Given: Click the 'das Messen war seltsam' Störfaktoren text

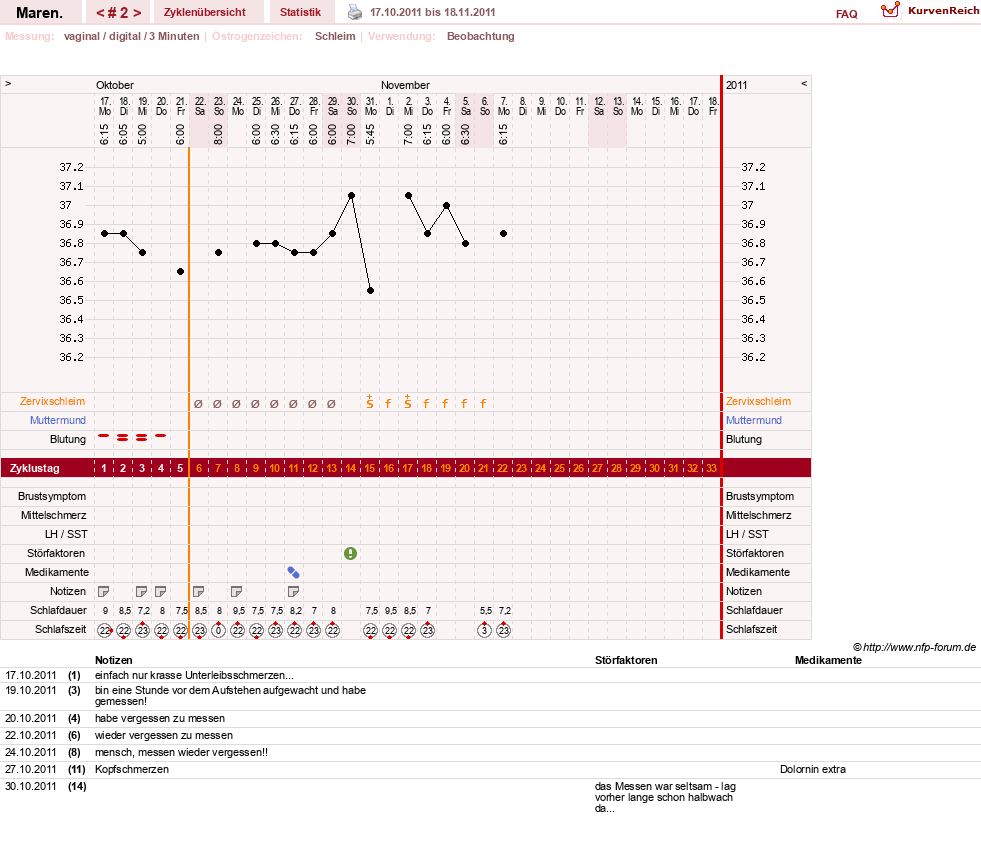Looking at the screenshot, I should tap(665, 797).
